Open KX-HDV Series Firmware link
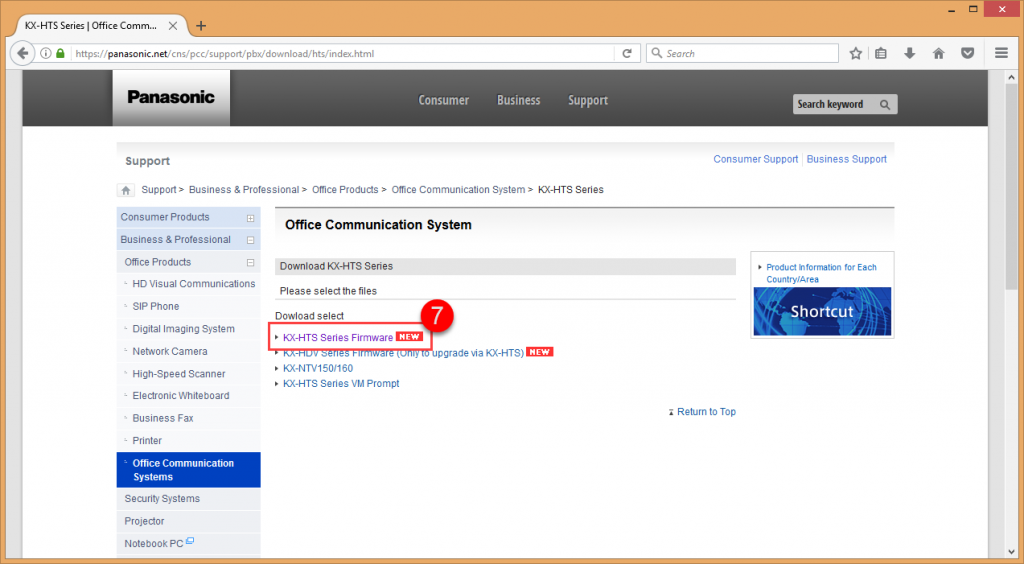This screenshot has height=564, width=1024. [x=403, y=353]
